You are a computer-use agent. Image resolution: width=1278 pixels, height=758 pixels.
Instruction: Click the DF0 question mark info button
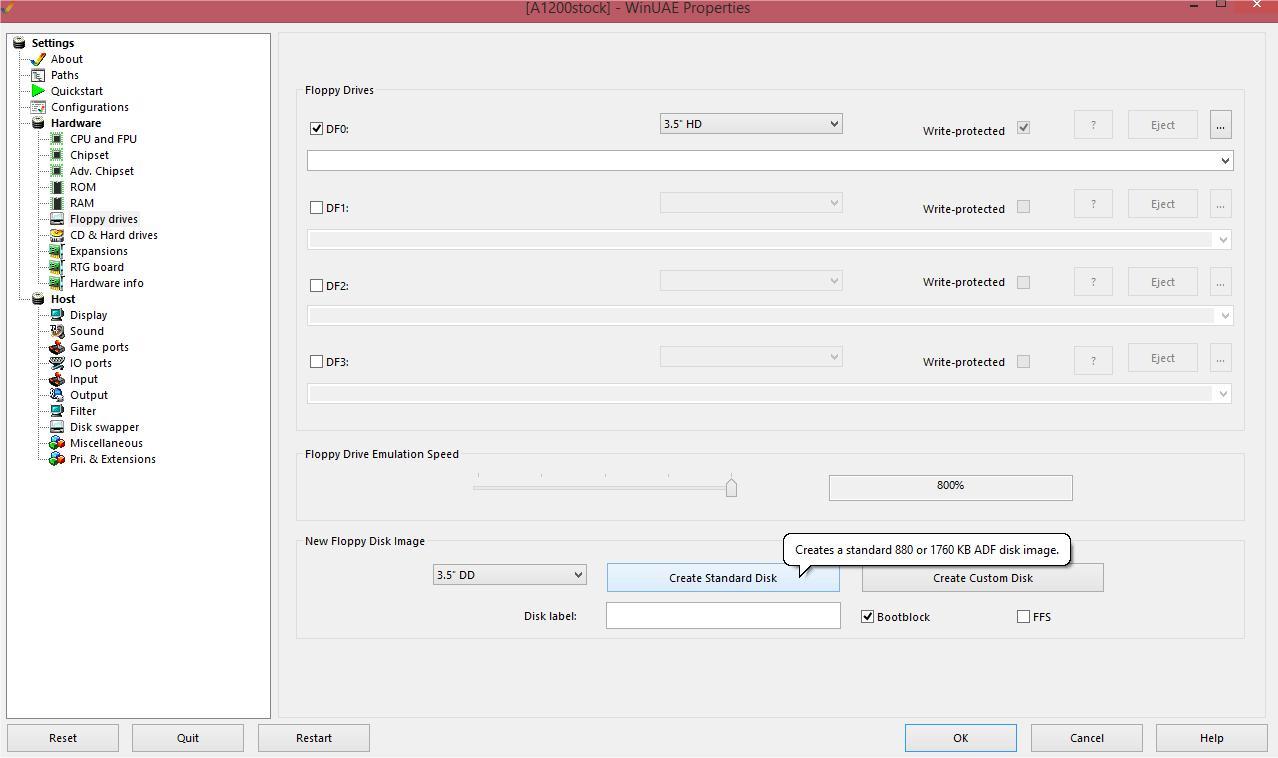tap(1093, 125)
